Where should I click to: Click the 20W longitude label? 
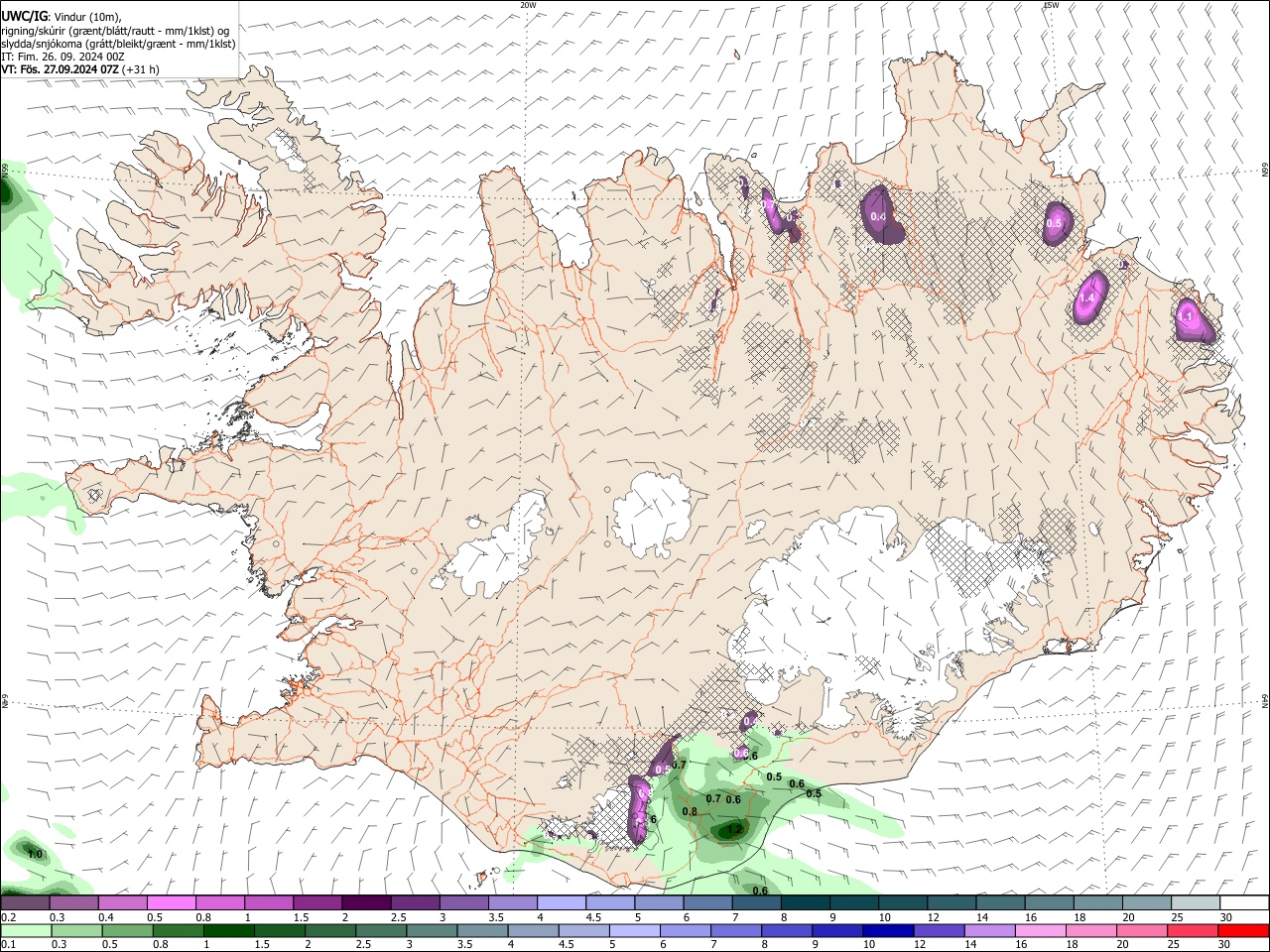[x=529, y=5]
